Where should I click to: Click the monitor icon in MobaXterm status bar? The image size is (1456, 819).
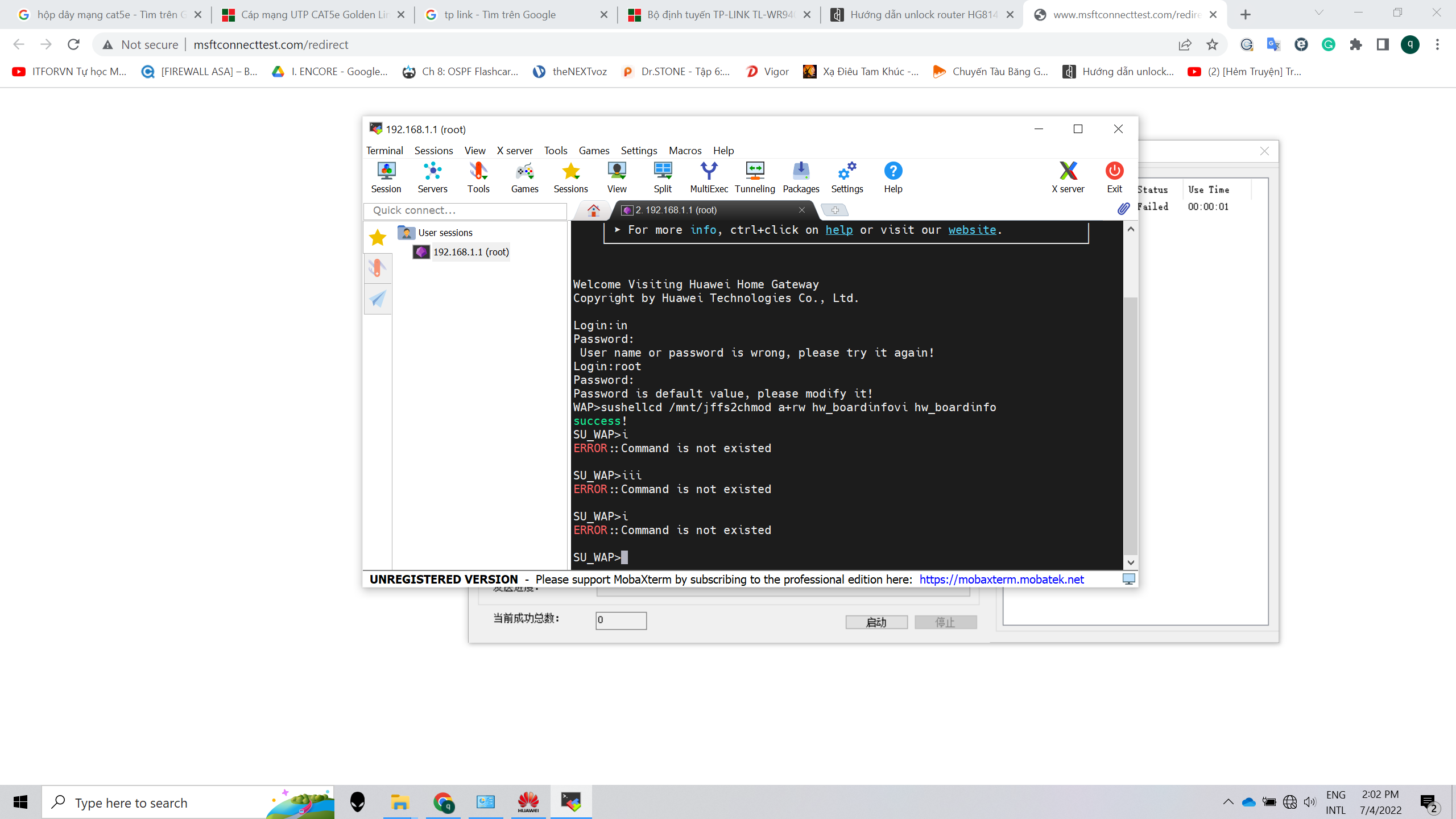[1128, 579]
